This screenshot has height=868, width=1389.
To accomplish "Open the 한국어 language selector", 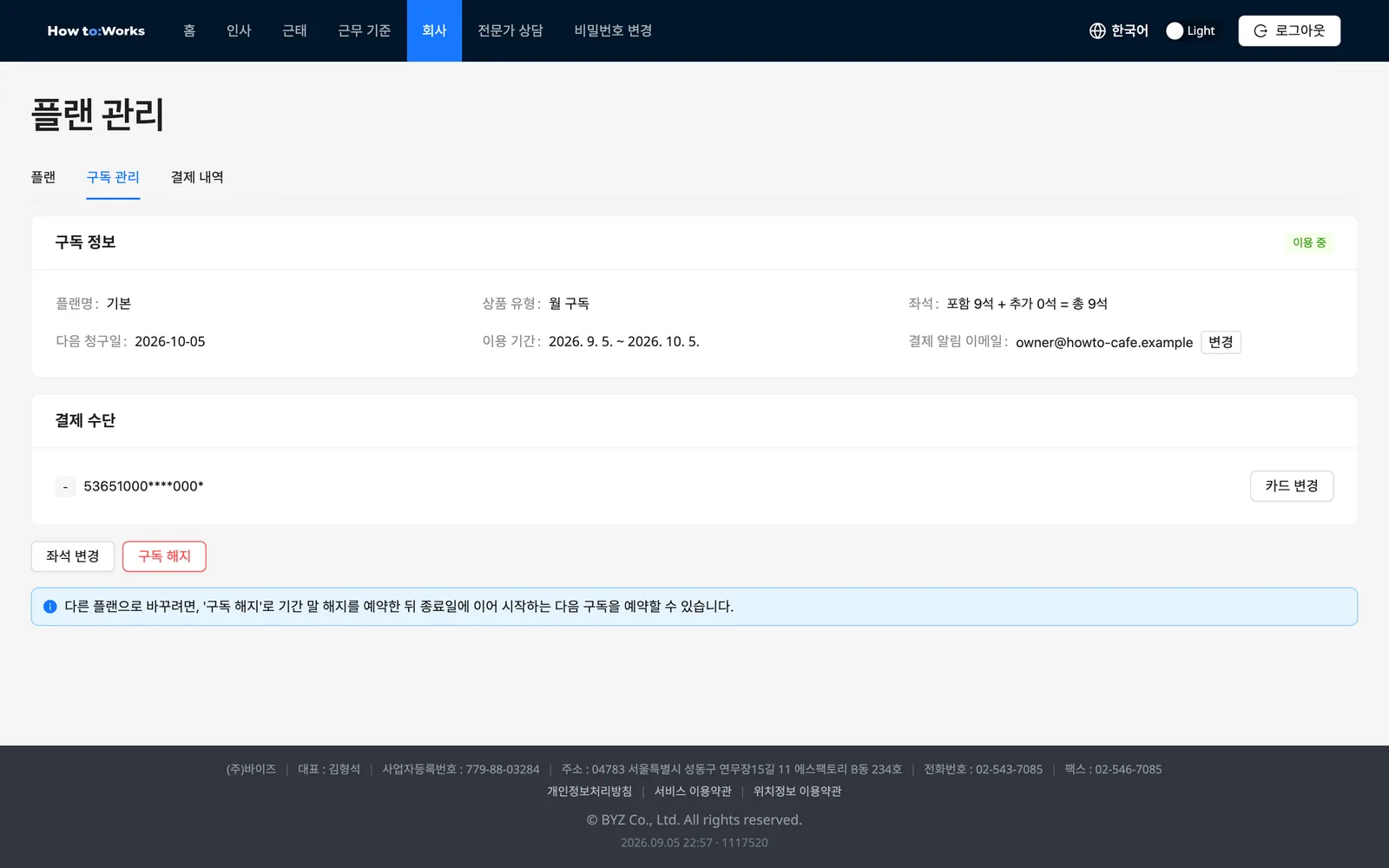I will pyautogui.click(x=1119, y=30).
